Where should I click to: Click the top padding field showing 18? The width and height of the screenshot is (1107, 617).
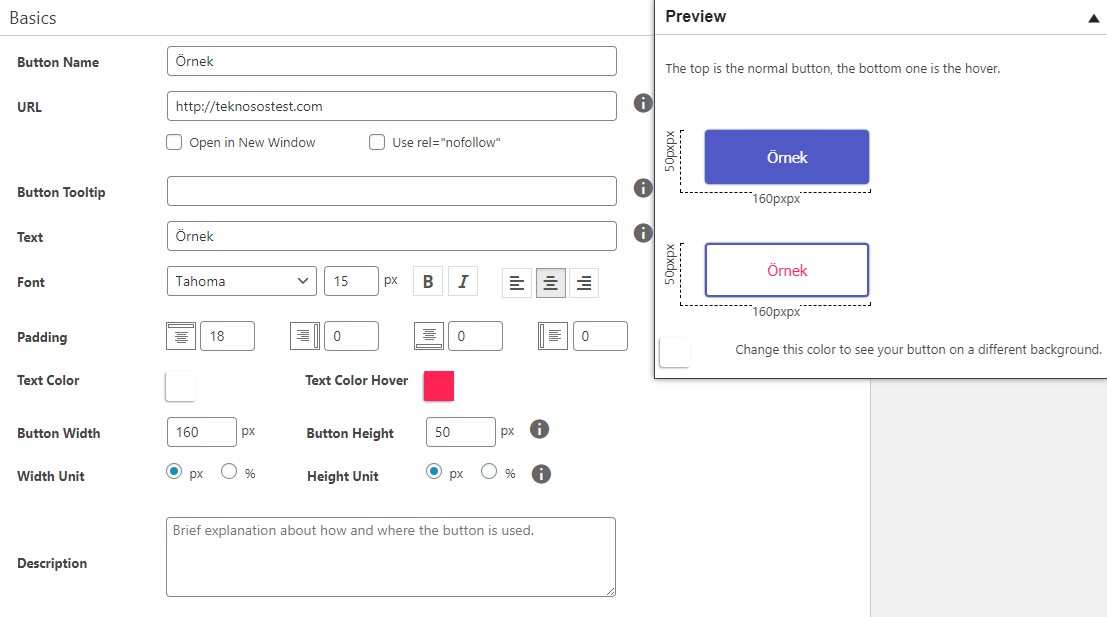coord(227,336)
